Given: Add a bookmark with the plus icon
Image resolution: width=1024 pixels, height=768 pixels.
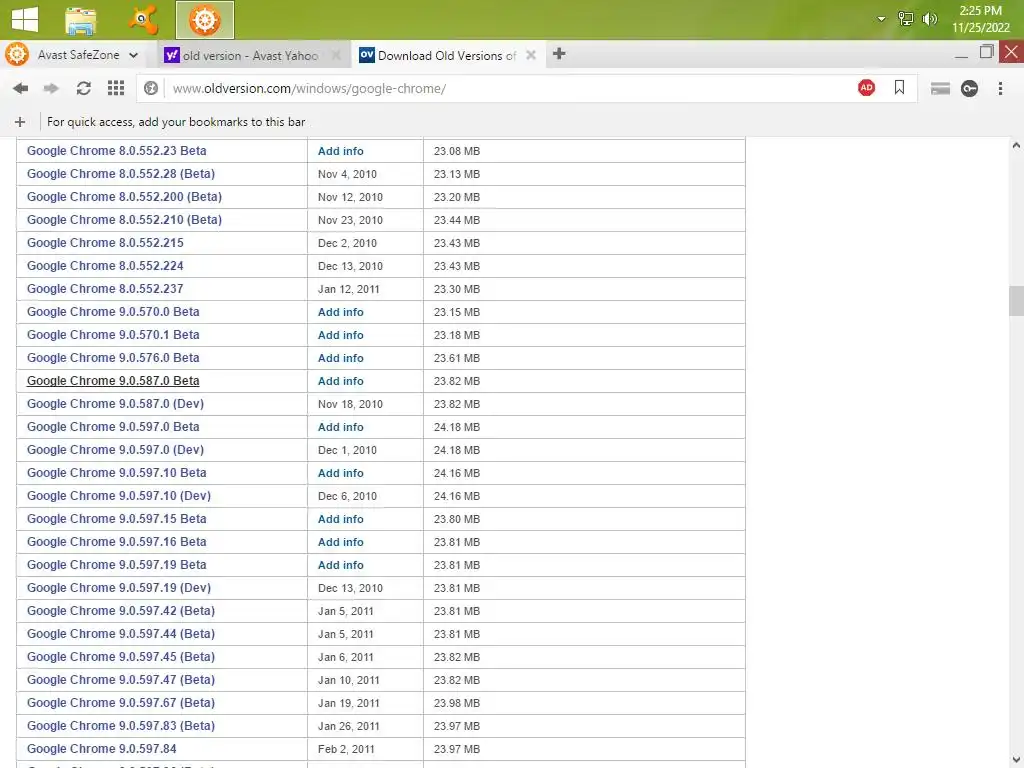Looking at the screenshot, I should 20,122.
